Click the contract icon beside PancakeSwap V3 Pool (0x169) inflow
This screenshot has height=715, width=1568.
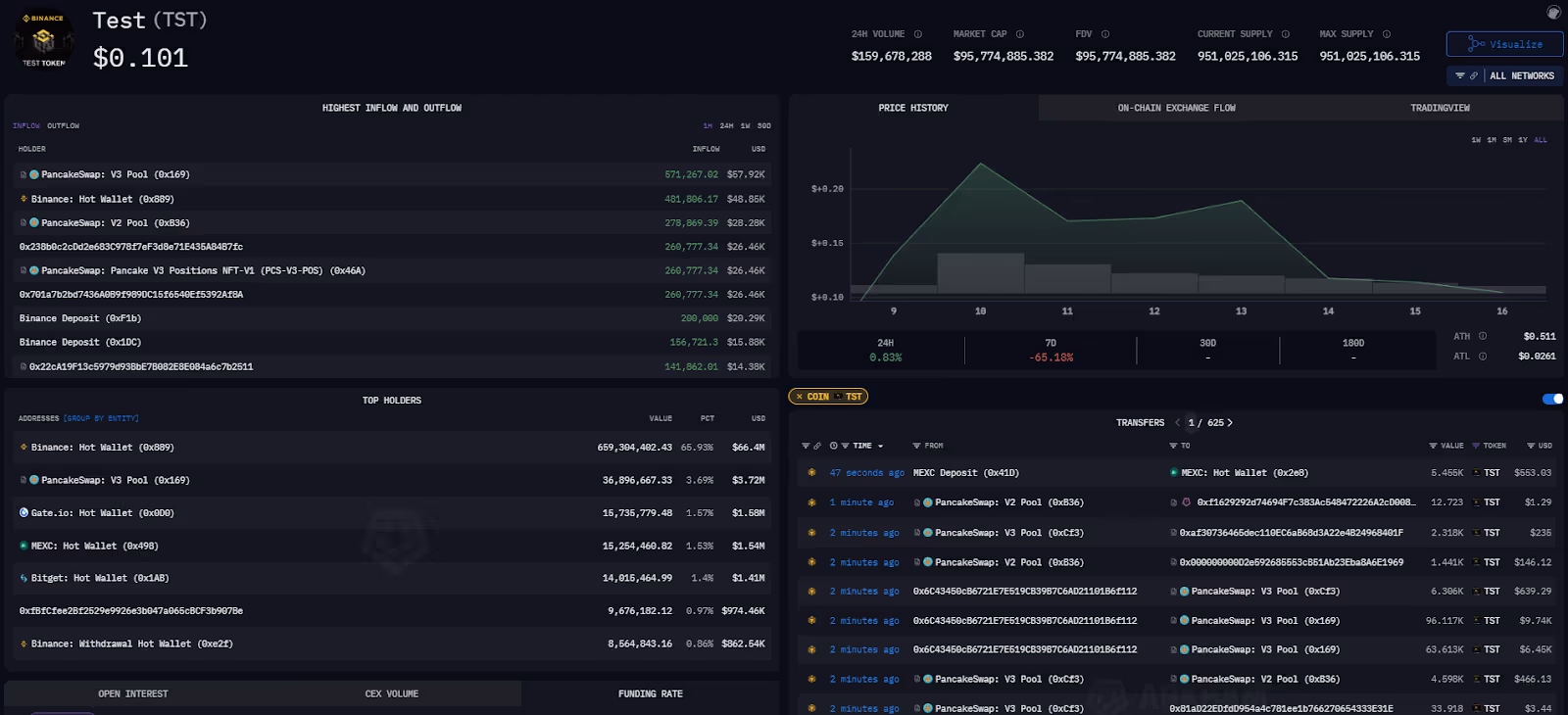click(24, 175)
